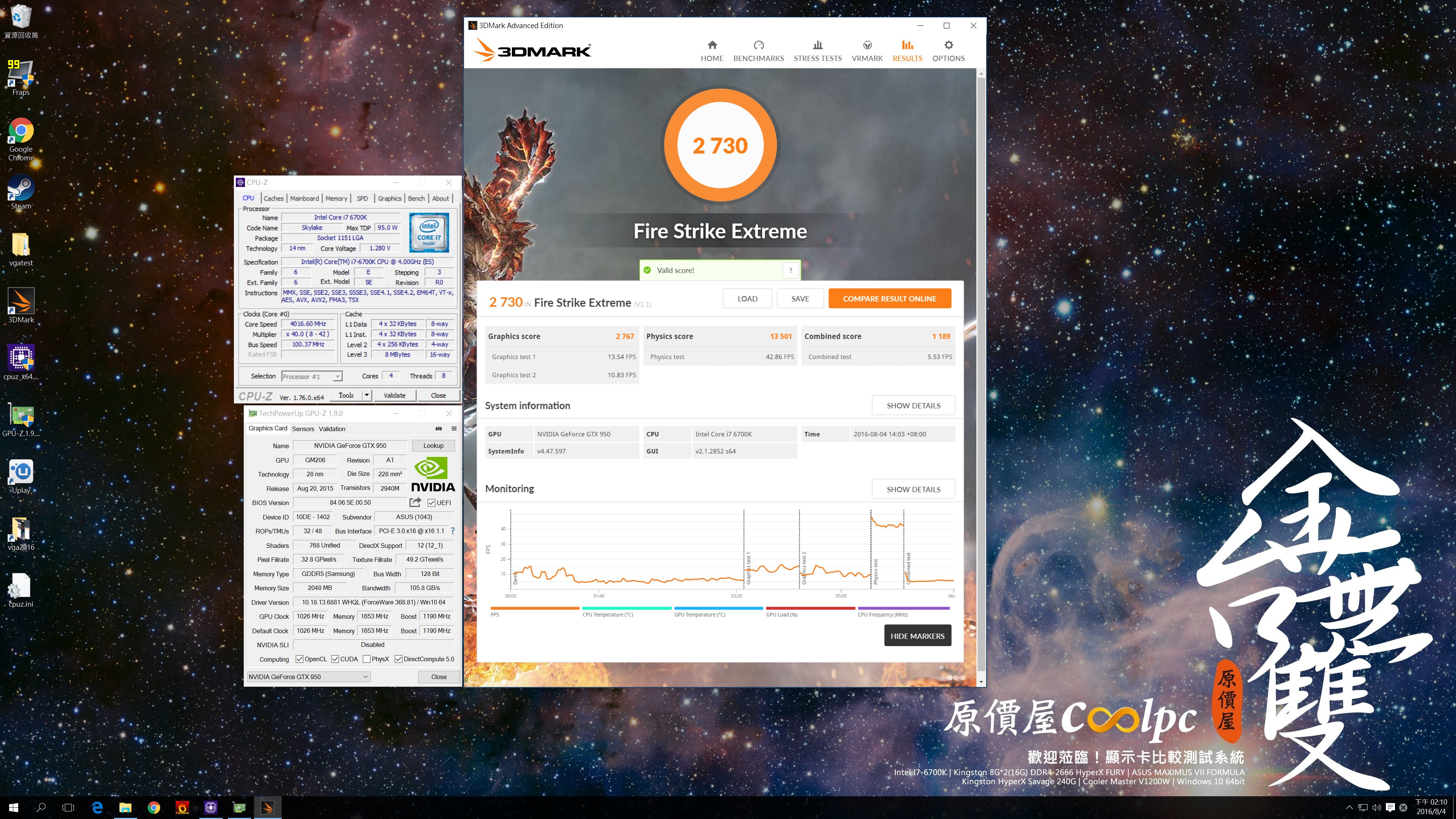The width and height of the screenshot is (1456, 819).
Task: Click GPU-Z screenshot camera icon
Action: coord(439,428)
